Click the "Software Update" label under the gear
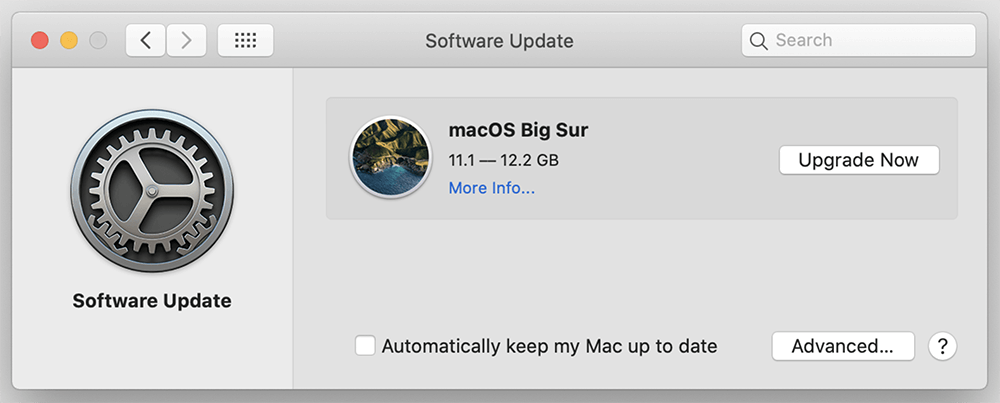The width and height of the screenshot is (1000, 403). point(152,300)
